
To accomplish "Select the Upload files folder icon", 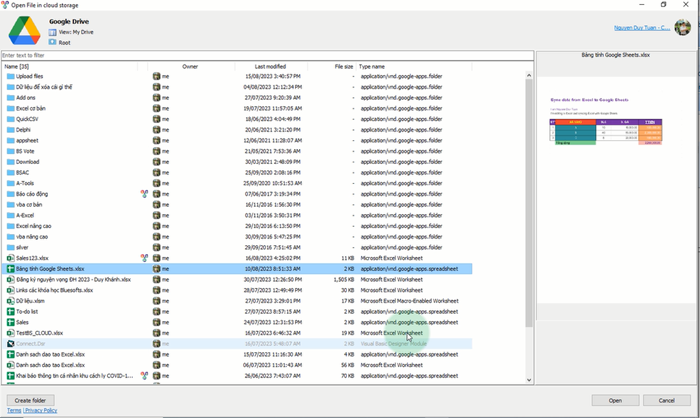I will point(10,76).
